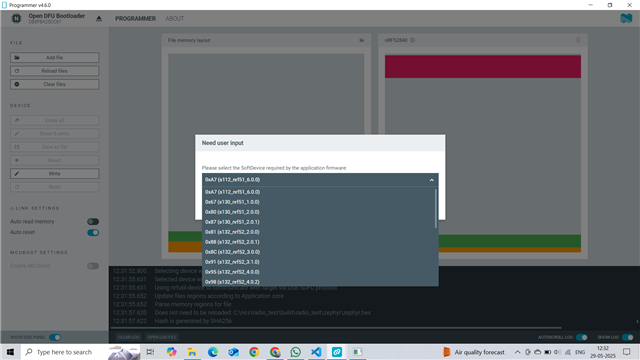Toggle Auto reset switch

93,233
